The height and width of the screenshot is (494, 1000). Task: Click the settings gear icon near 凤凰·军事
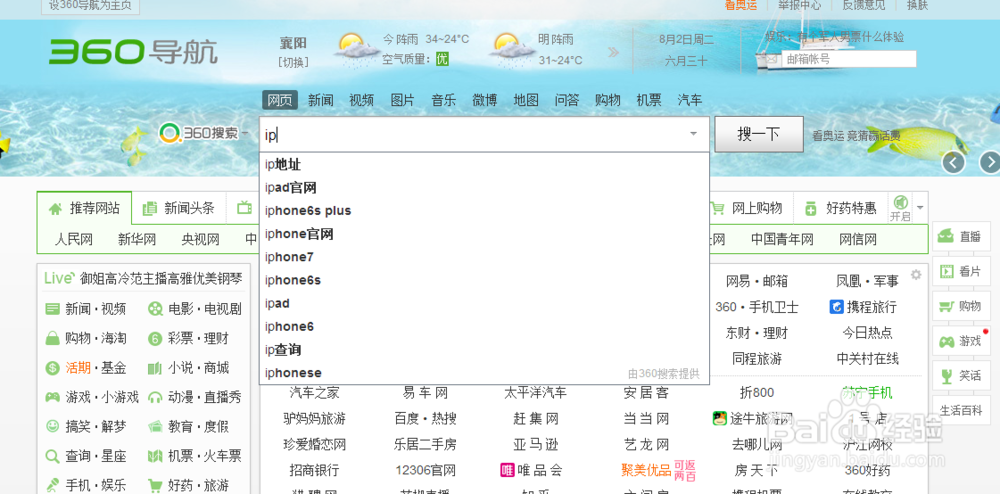click(916, 275)
